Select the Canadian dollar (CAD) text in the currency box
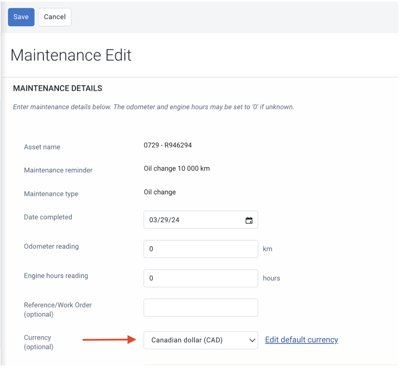 click(187, 340)
